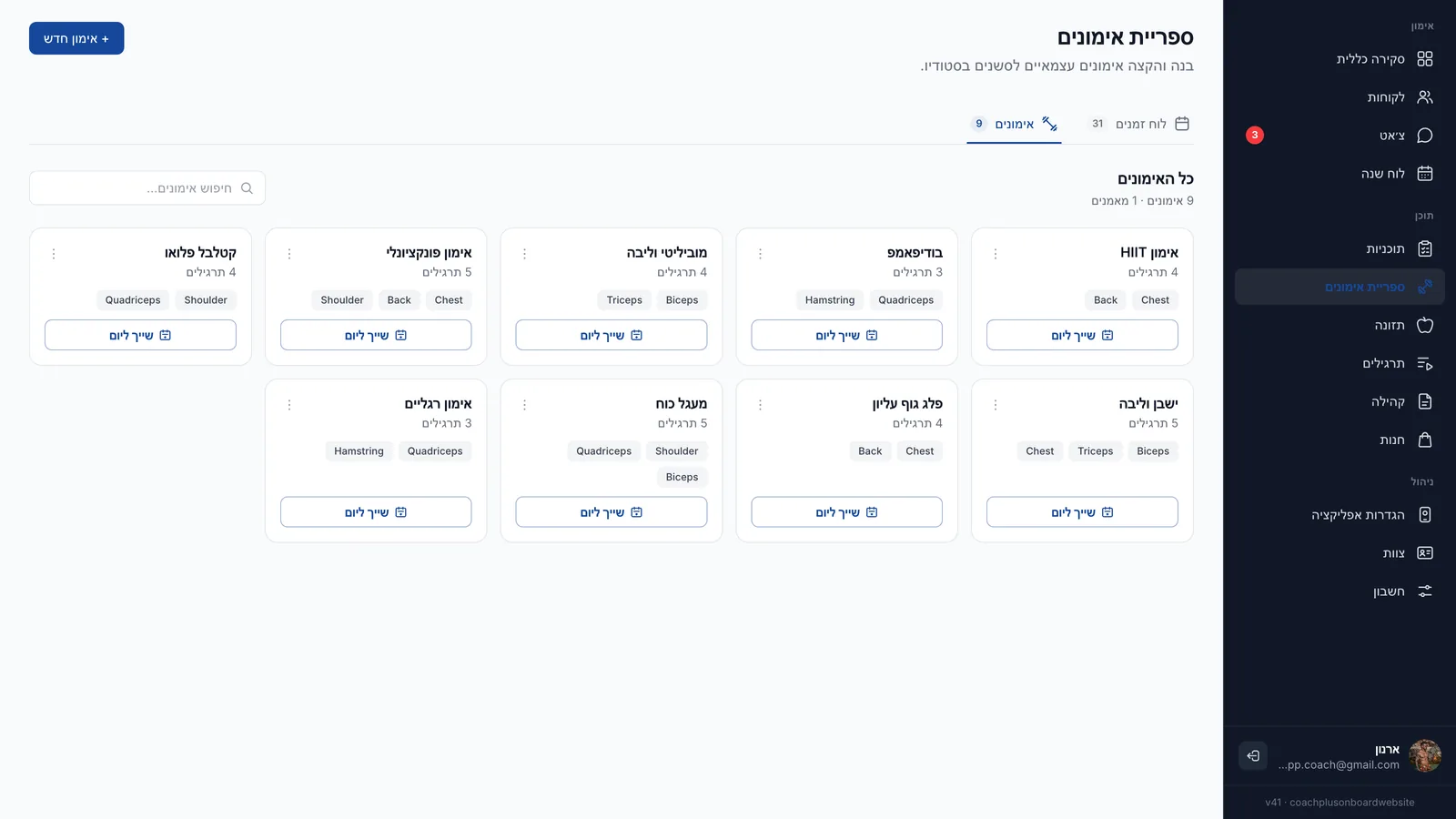Open the options menu for קטלבל פלואו
1456x819 pixels.
pyautogui.click(x=54, y=254)
